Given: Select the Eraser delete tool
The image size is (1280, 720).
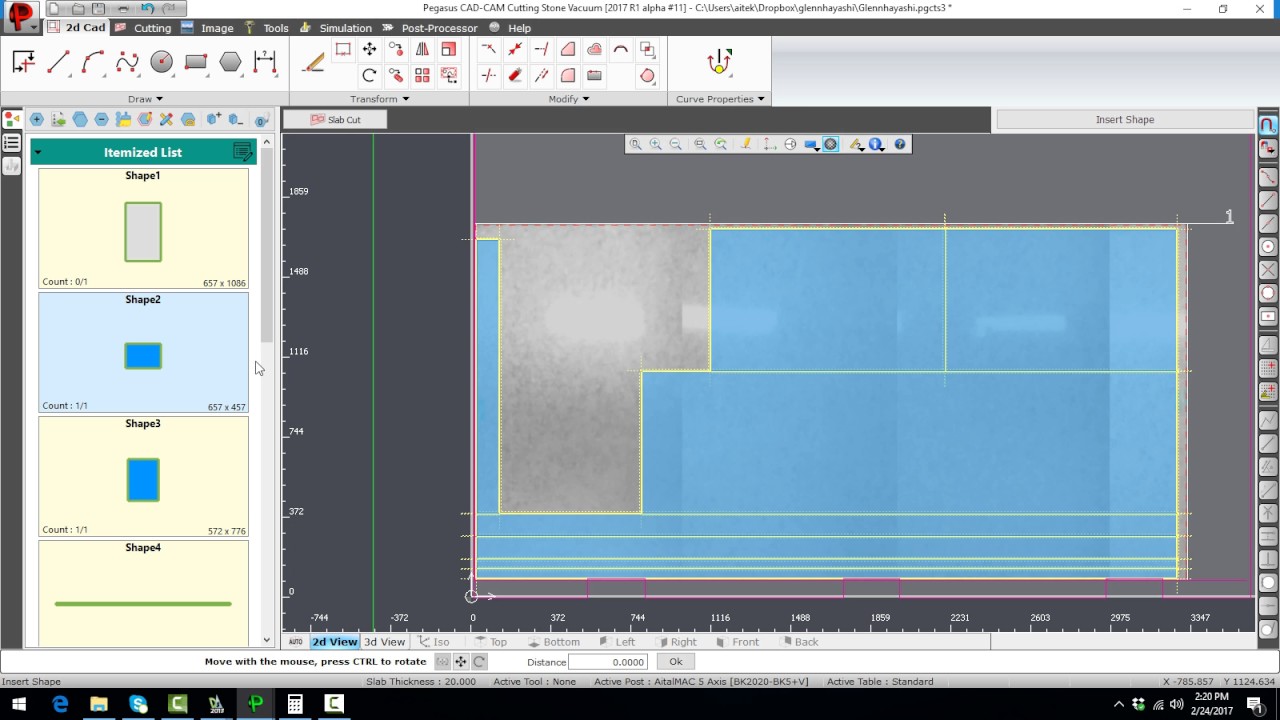Looking at the screenshot, I should (x=515, y=75).
